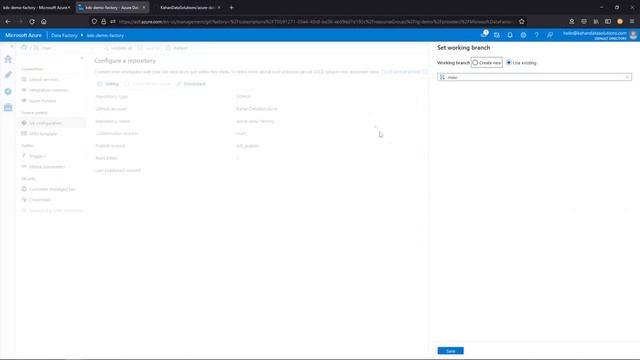The width and height of the screenshot is (640, 360).
Task: Open the feedback icon in Azure header
Action: coord(550,36)
